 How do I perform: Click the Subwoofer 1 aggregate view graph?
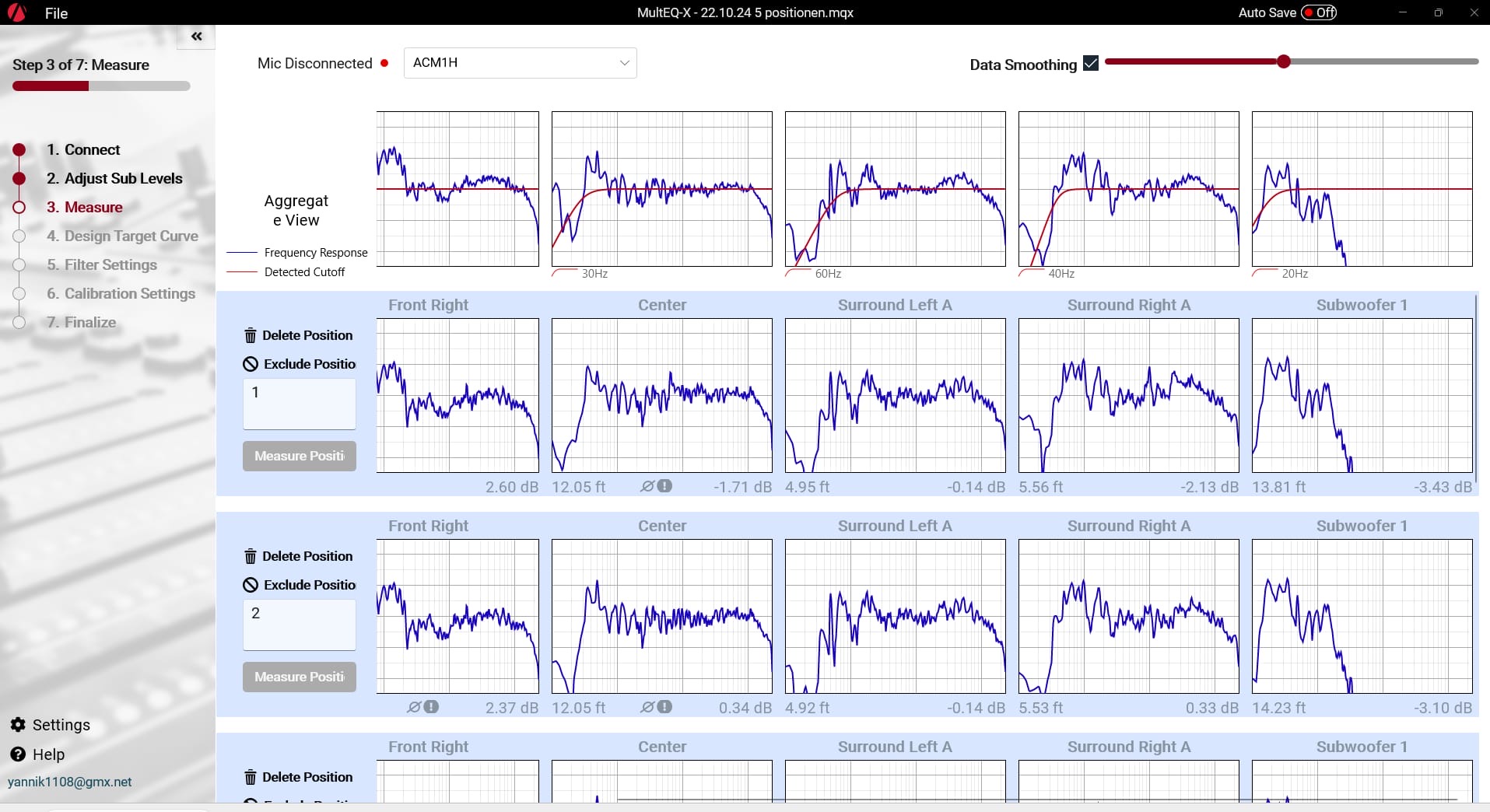[x=1362, y=189]
